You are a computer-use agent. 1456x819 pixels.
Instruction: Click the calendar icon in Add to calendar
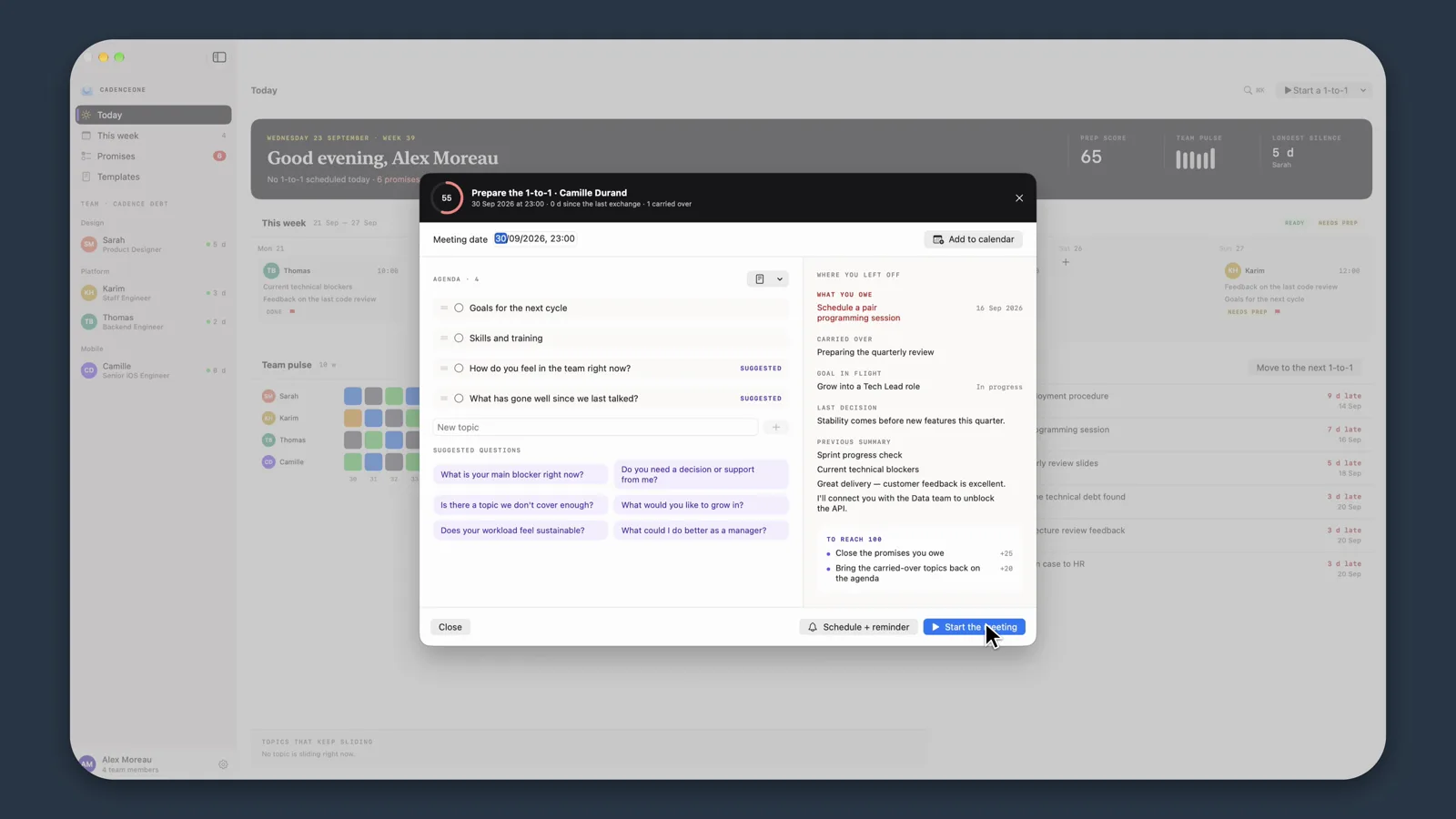(938, 239)
